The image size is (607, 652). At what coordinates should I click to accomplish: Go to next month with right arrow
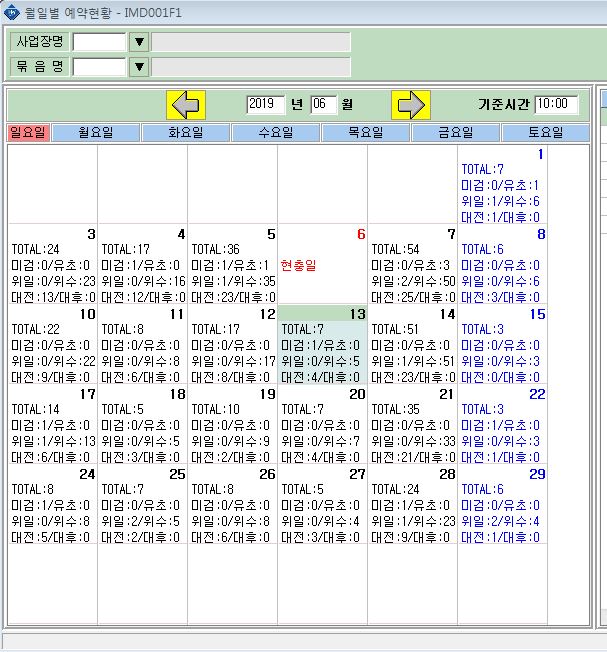[411, 105]
